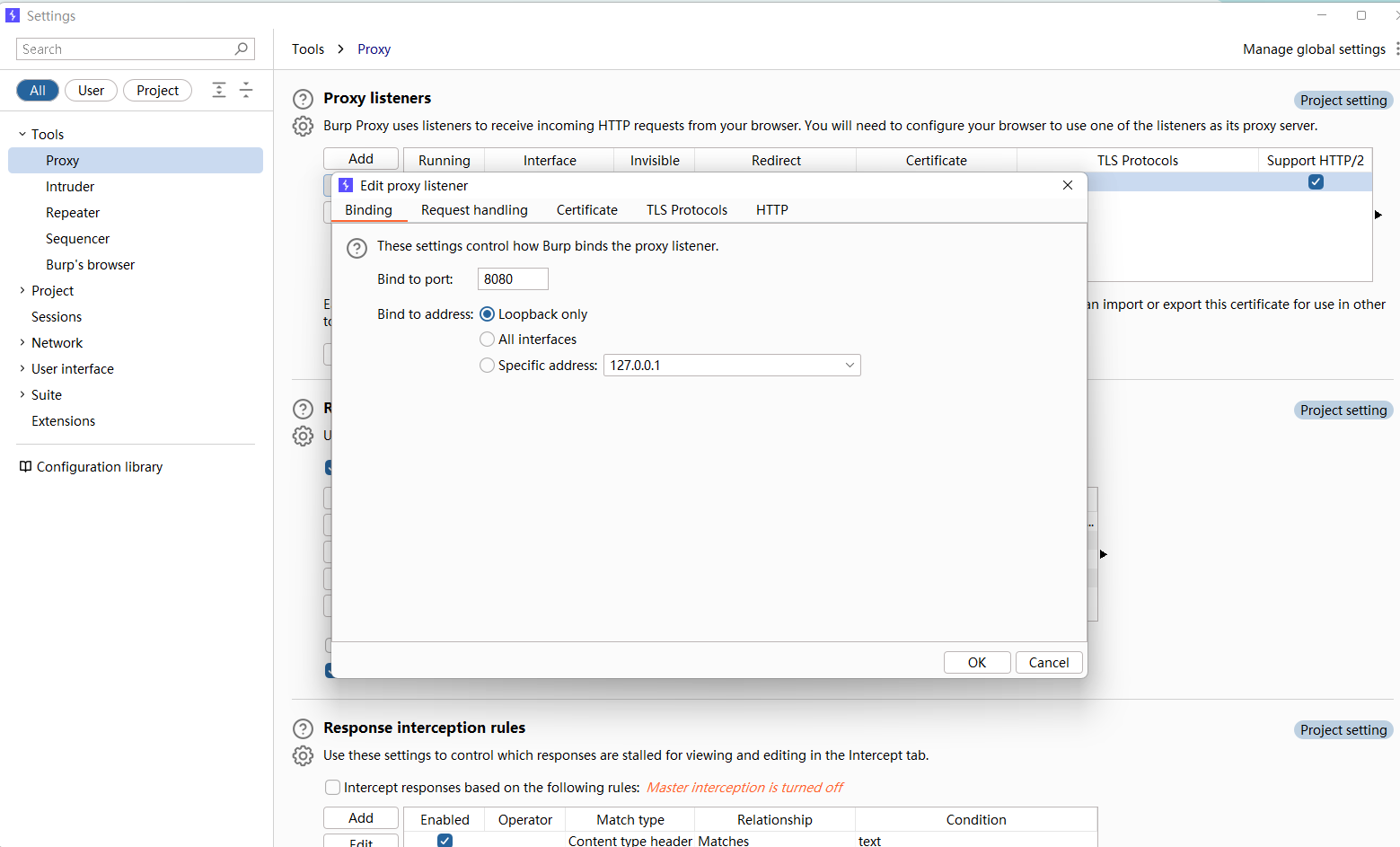Click the Proxy listeners help icon
Screen dimensions: 1400x847
304,100
